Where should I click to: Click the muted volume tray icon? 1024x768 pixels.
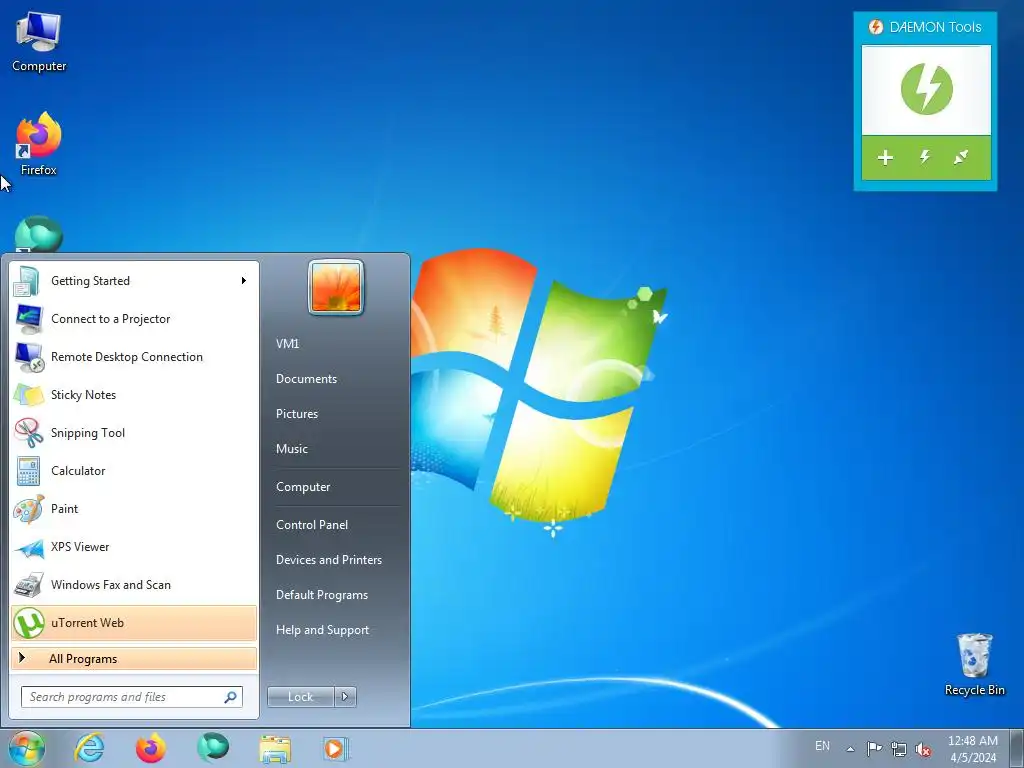click(923, 749)
